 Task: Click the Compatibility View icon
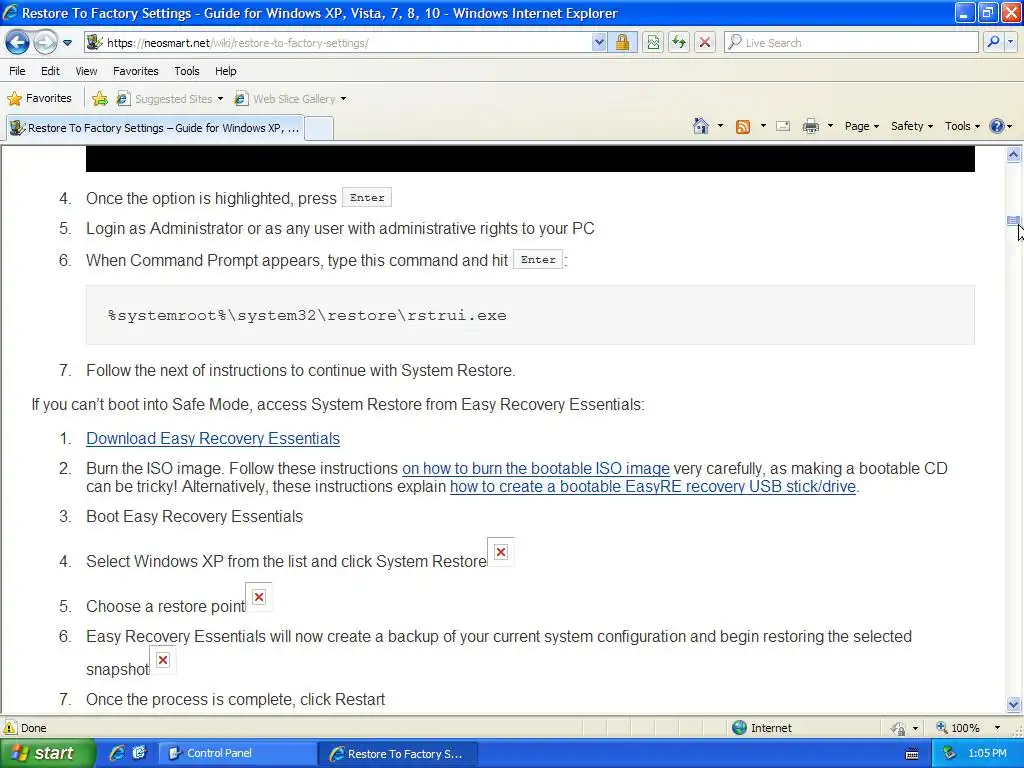click(x=653, y=43)
